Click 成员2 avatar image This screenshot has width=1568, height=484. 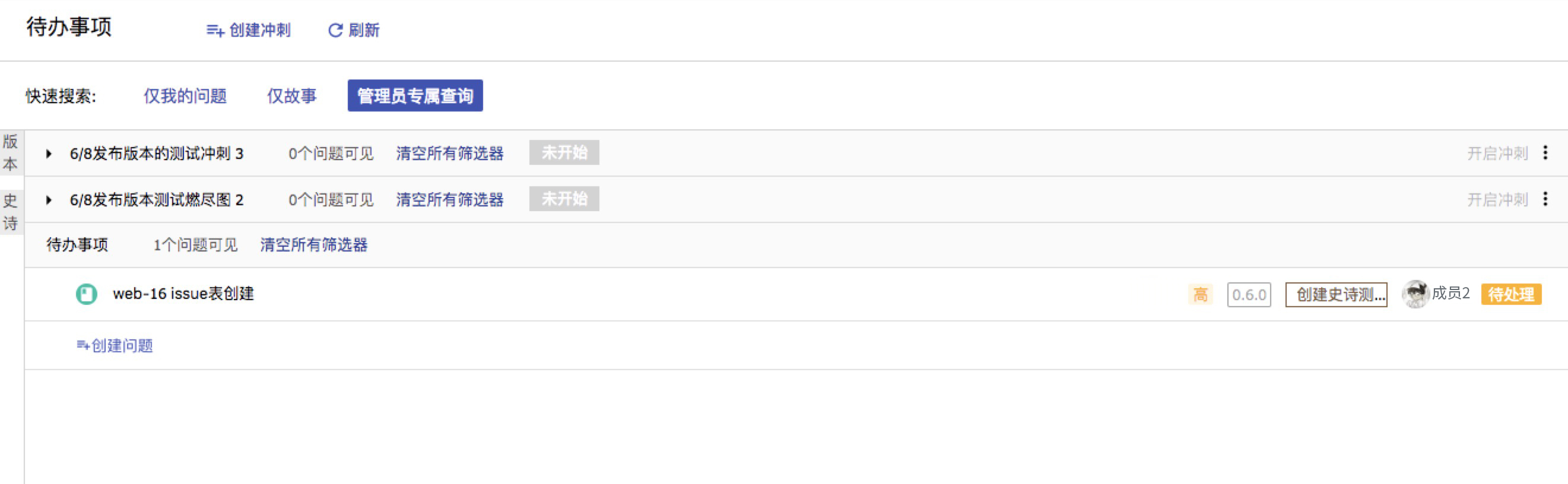coord(1415,294)
